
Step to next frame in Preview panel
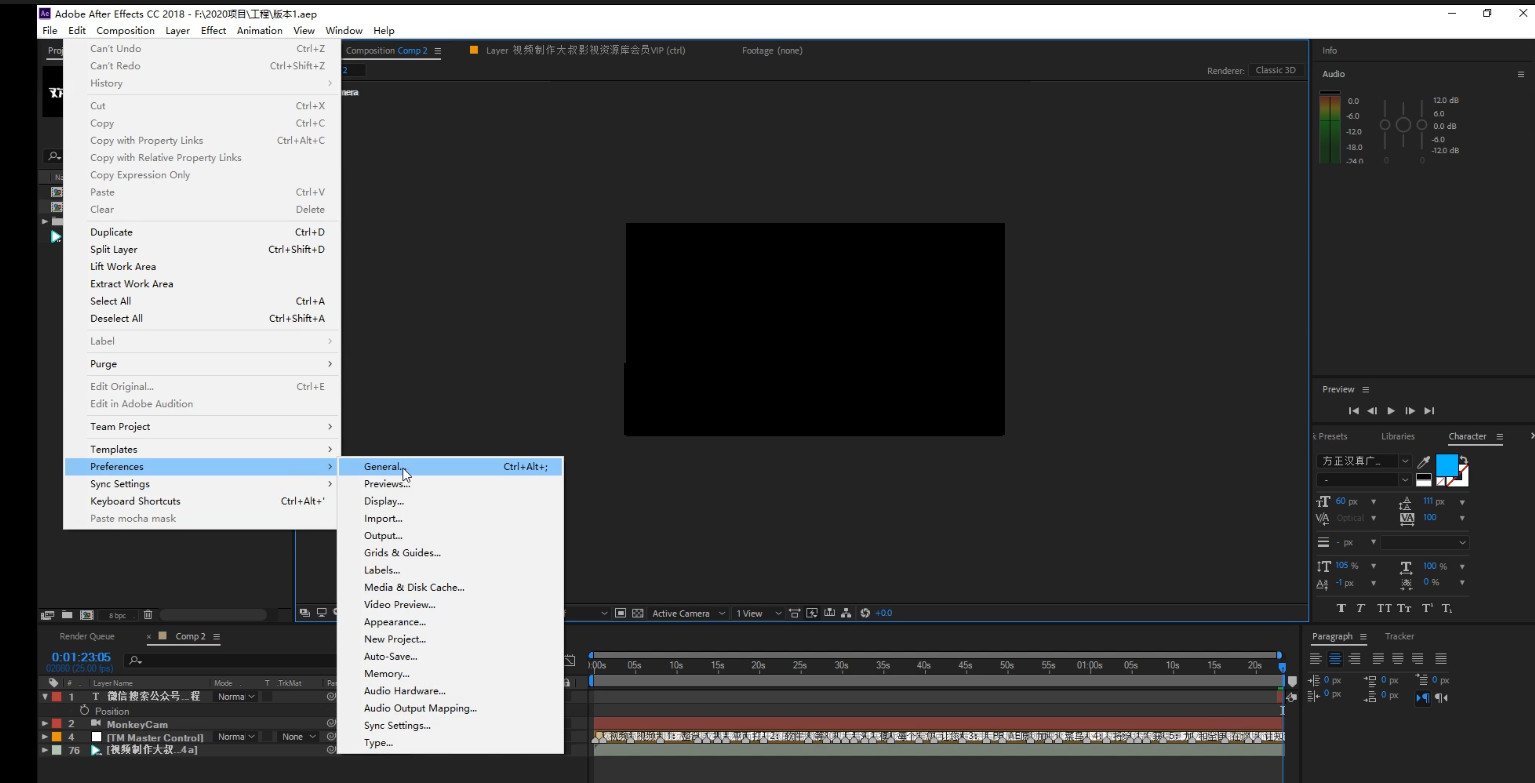click(1410, 411)
